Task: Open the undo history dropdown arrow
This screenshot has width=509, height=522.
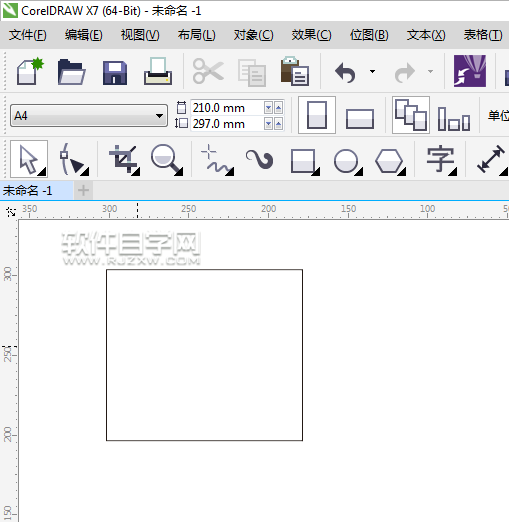Action: point(372,71)
